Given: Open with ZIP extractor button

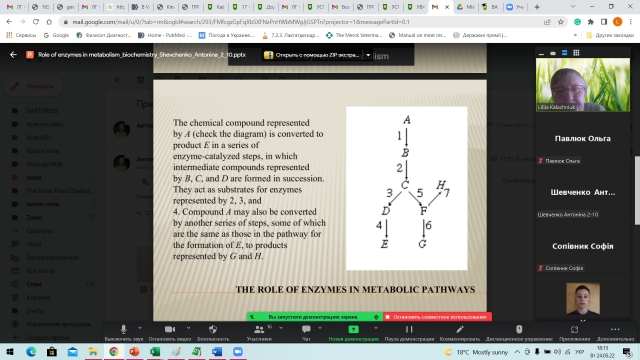Looking at the screenshot, I should (313, 55).
